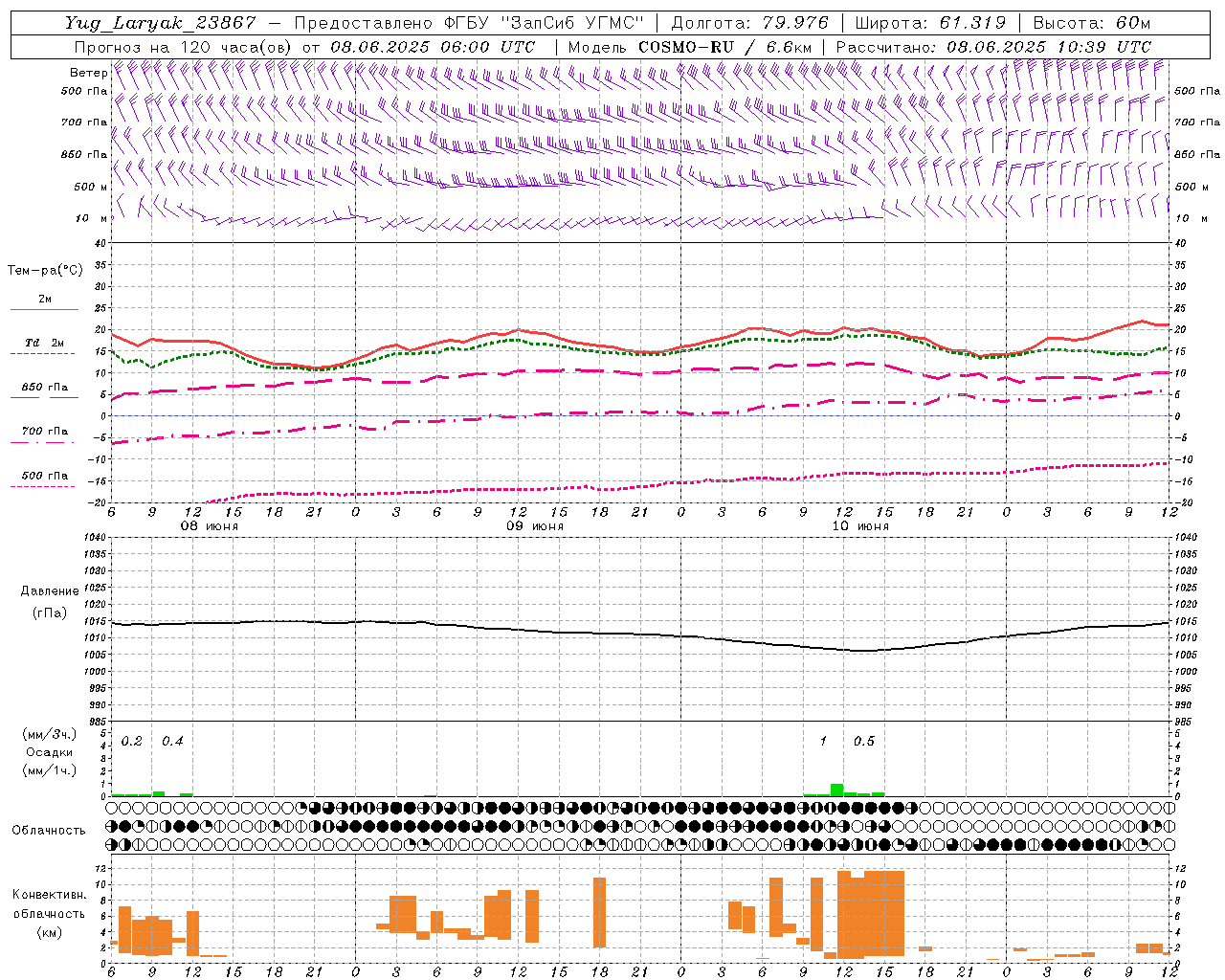
Task: Click the tallest green precipitation bar
Action: pos(837,791)
